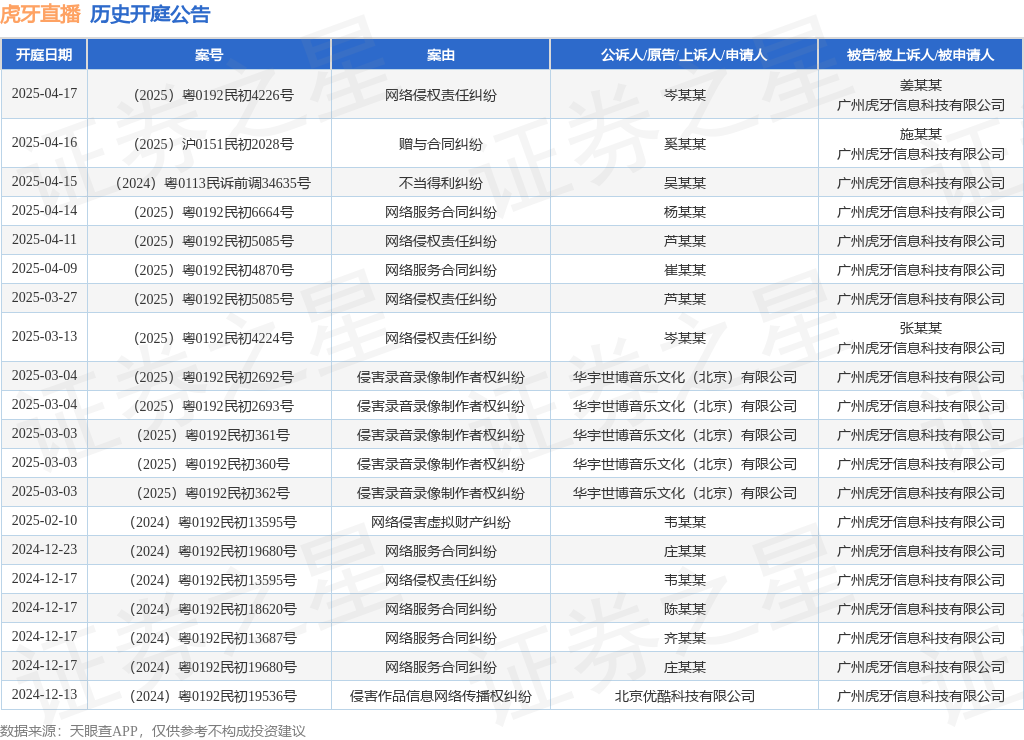The height and width of the screenshot is (740, 1024).
Task: Click the date cell 2025-03-27
Action: click(x=44, y=297)
